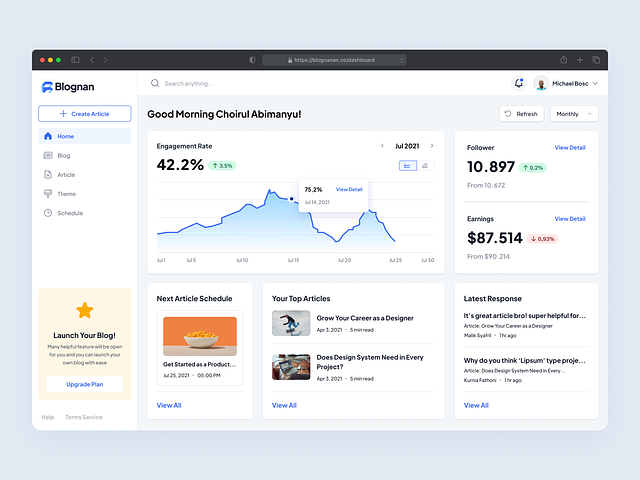
Task: Click the Blognan logo icon
Action: (x=47, y=87)
